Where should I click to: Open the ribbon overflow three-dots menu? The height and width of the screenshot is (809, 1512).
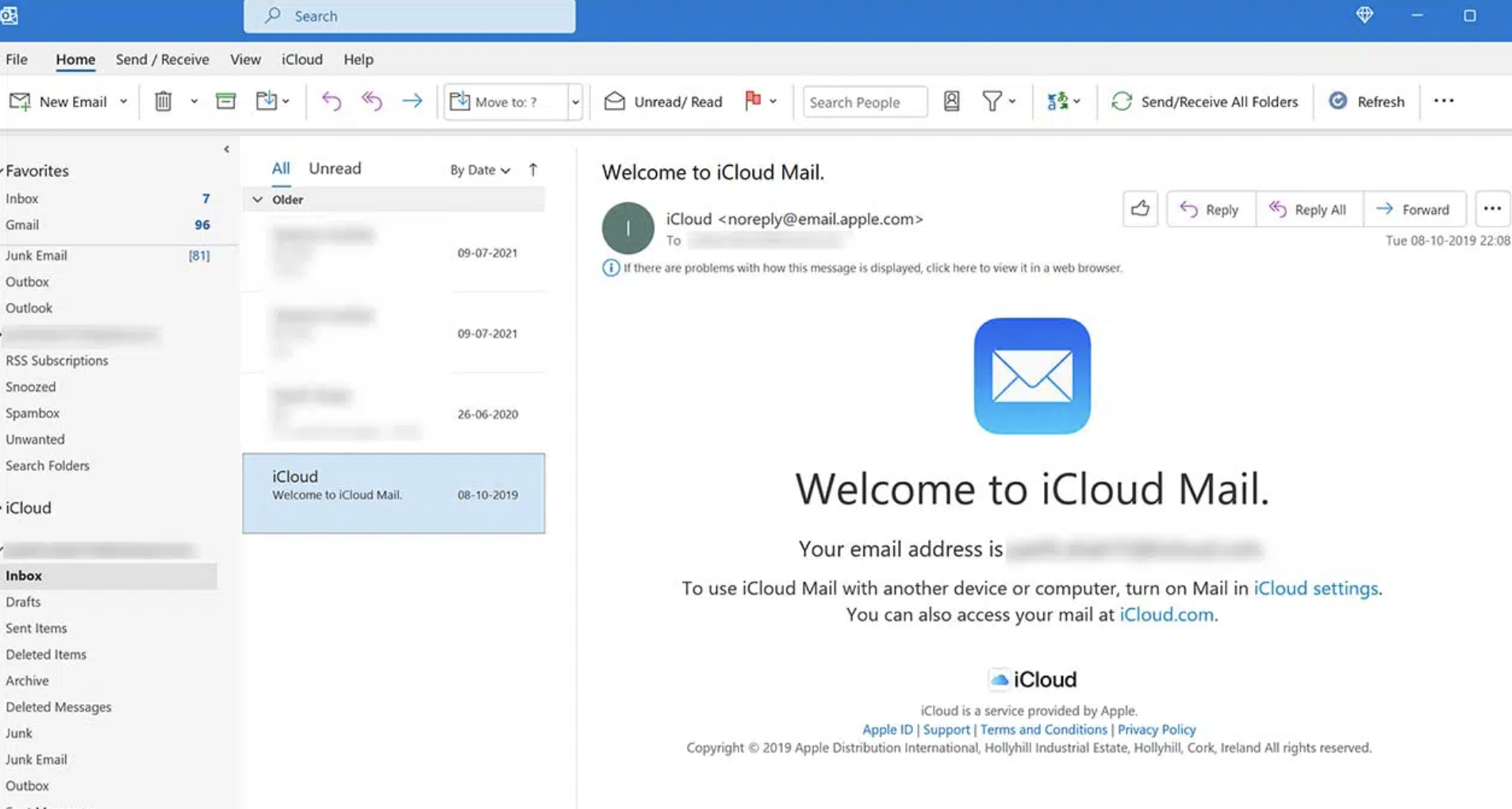[1444, 101]
